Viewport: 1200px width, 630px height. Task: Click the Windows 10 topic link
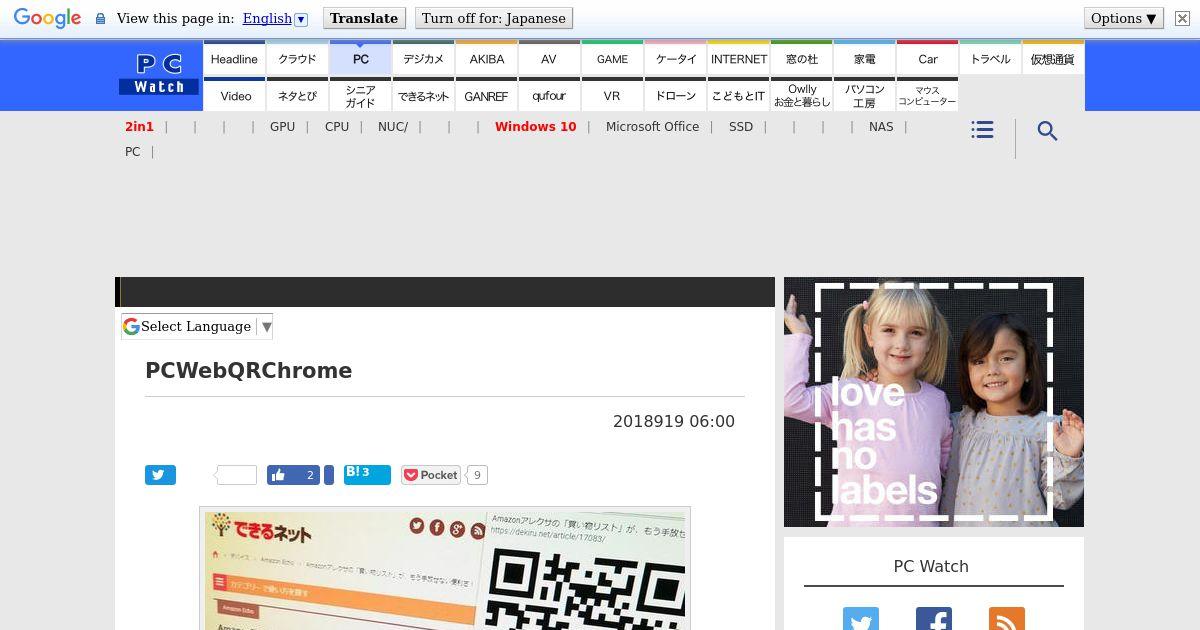coord(535,127)
